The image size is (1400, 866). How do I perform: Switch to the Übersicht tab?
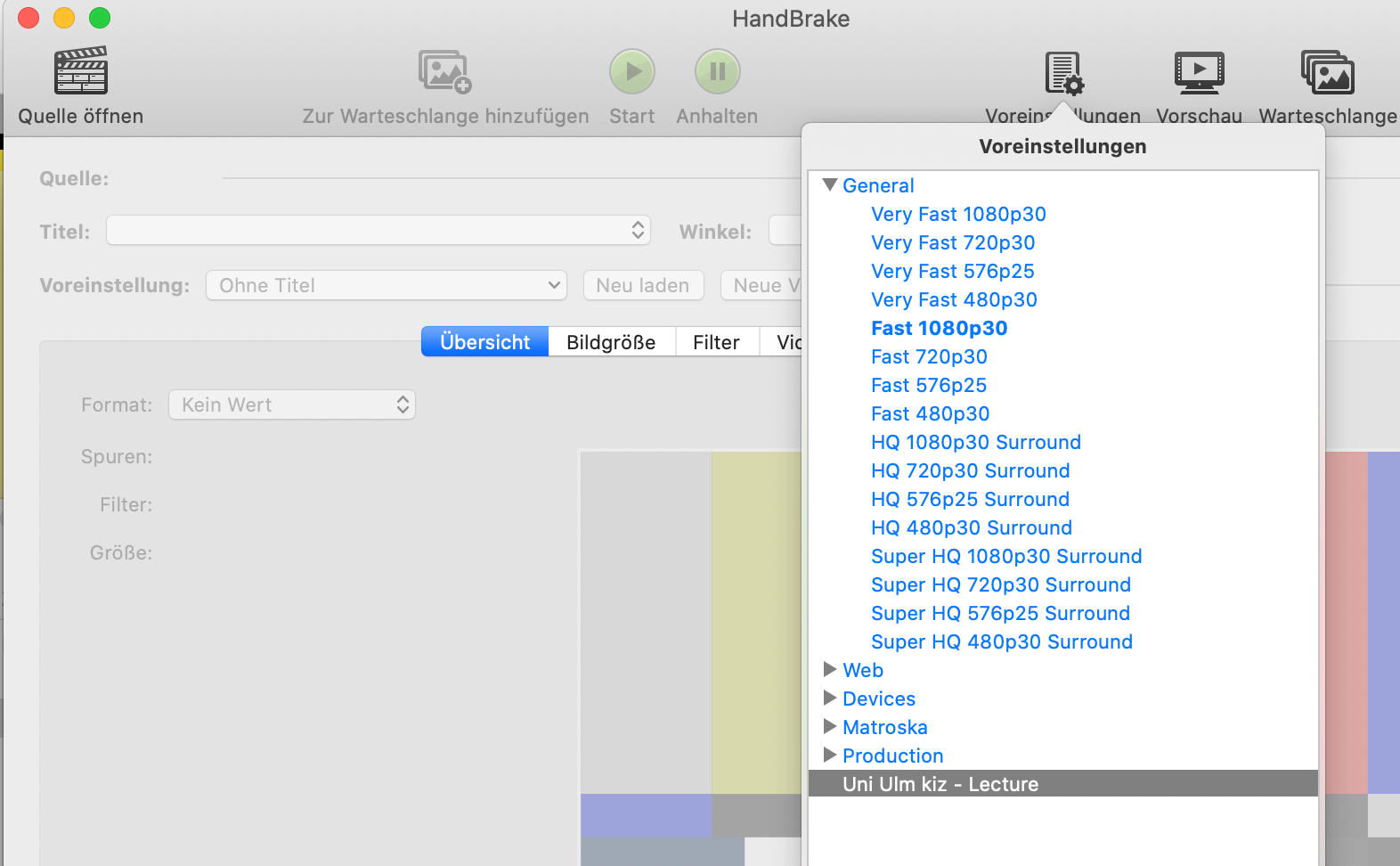(x=484, y=342)
